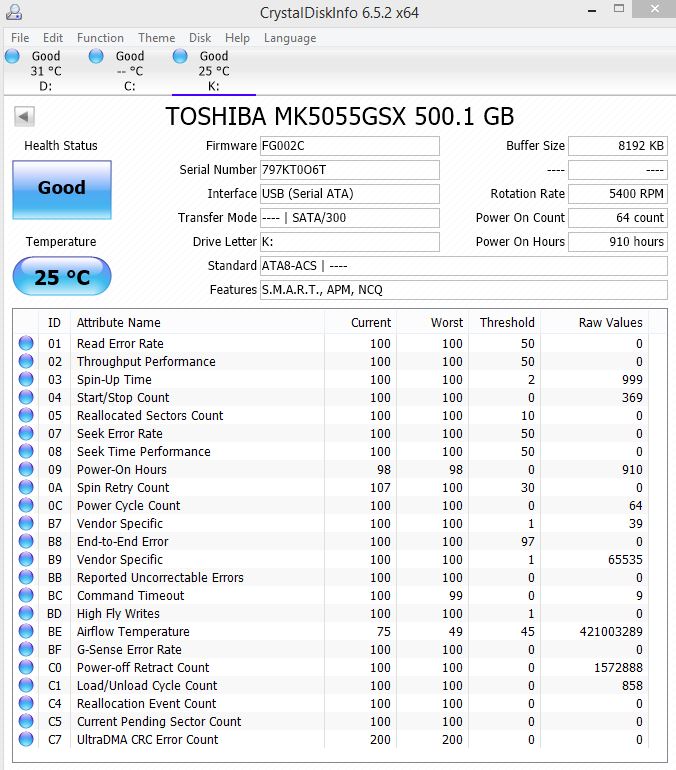Select the Current Pending Sector Count row name
This screenshot has width=676, height=770.
[159, 722]
